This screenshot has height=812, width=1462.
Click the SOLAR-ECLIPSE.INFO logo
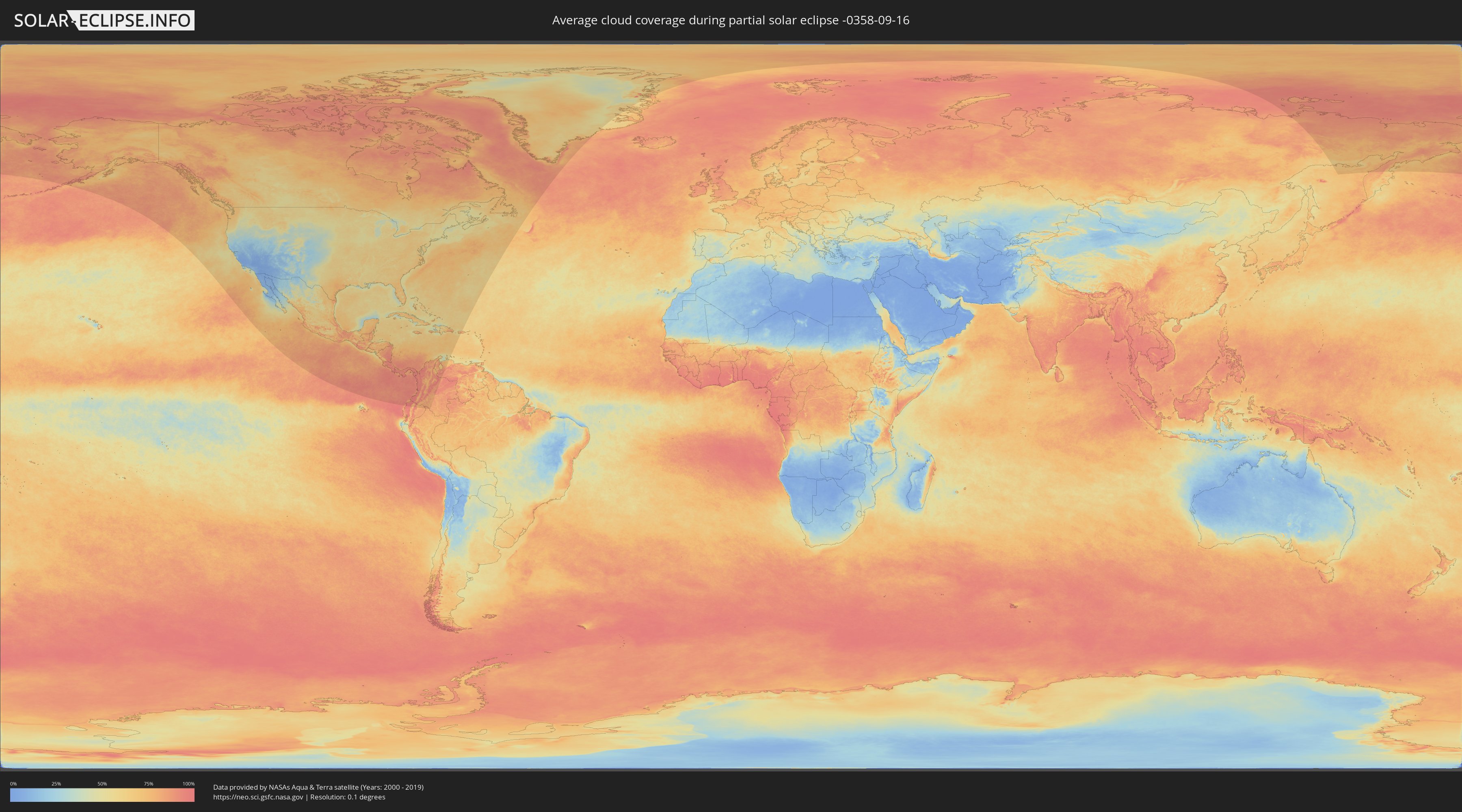tap(104, 20)
